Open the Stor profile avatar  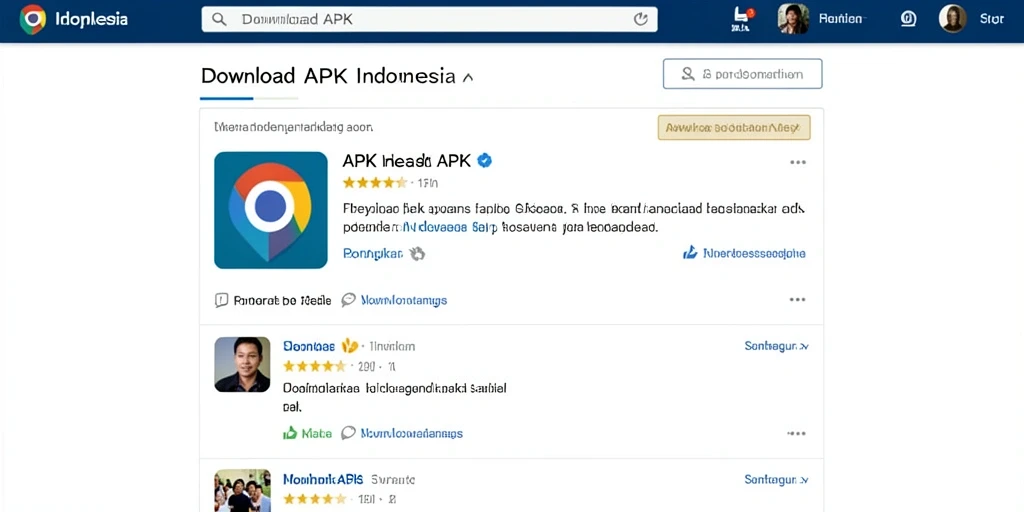click(953, 19)
